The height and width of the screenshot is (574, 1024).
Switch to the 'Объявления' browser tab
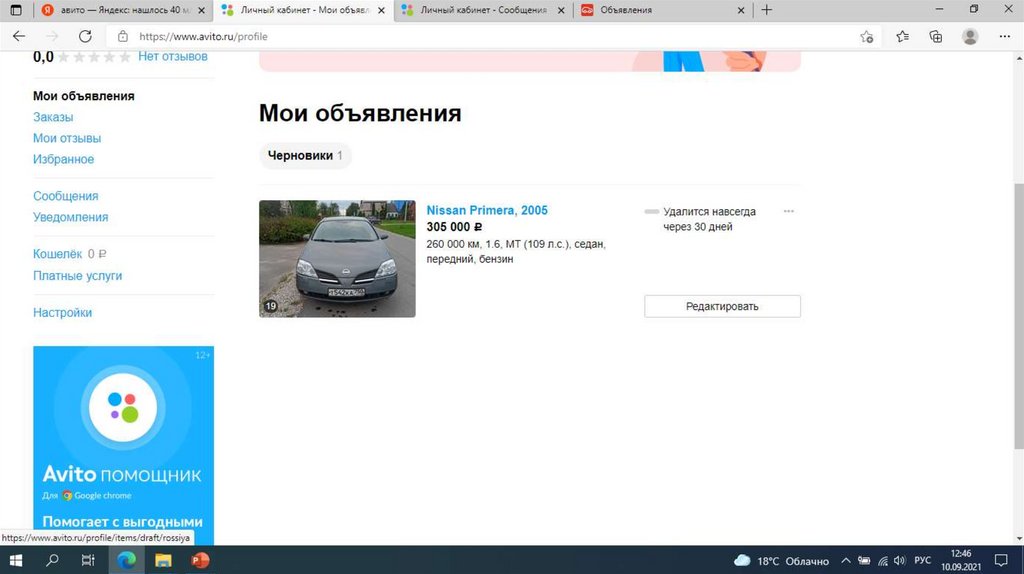663,10
